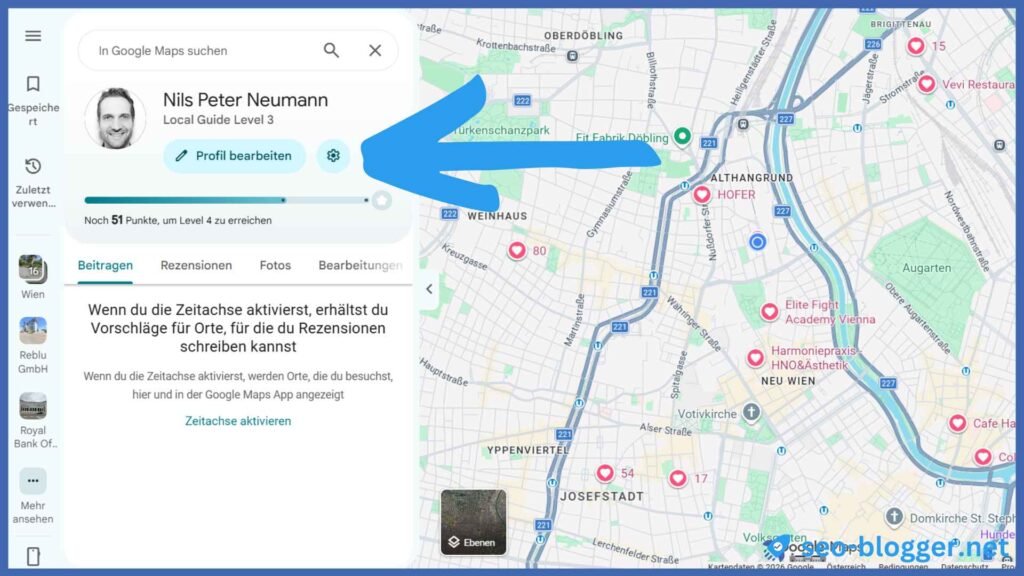The image size is (1024, 576).
Task: Click the OBERDÖBLING district label
Action: click(584, 36)
